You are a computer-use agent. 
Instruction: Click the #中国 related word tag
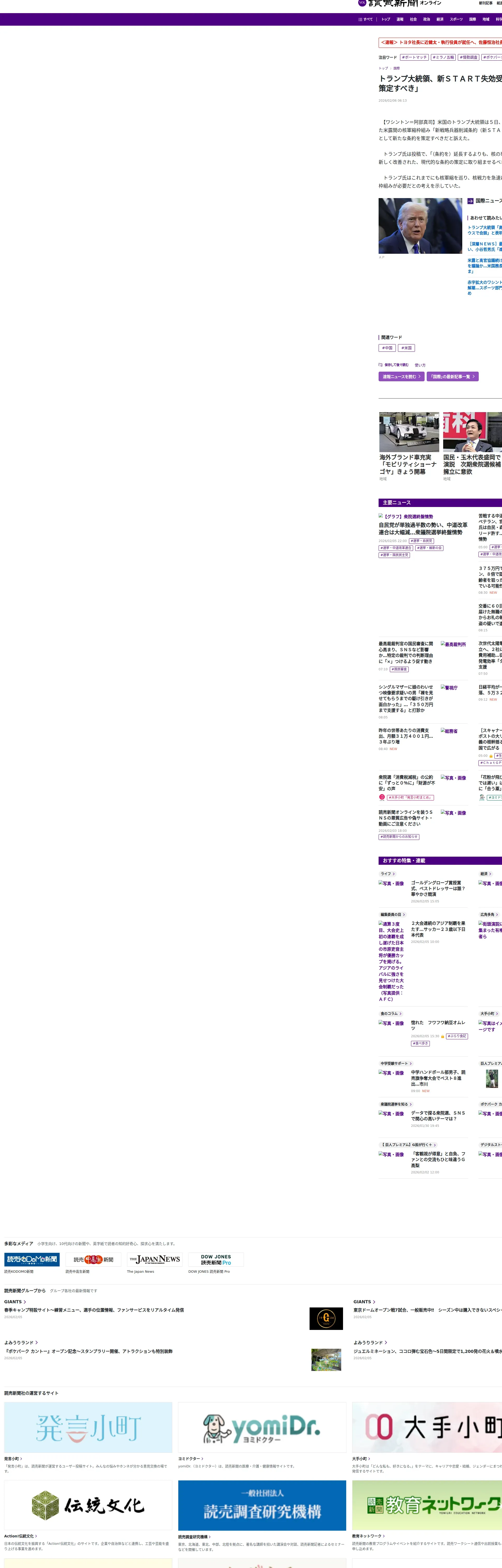[387, 348]
